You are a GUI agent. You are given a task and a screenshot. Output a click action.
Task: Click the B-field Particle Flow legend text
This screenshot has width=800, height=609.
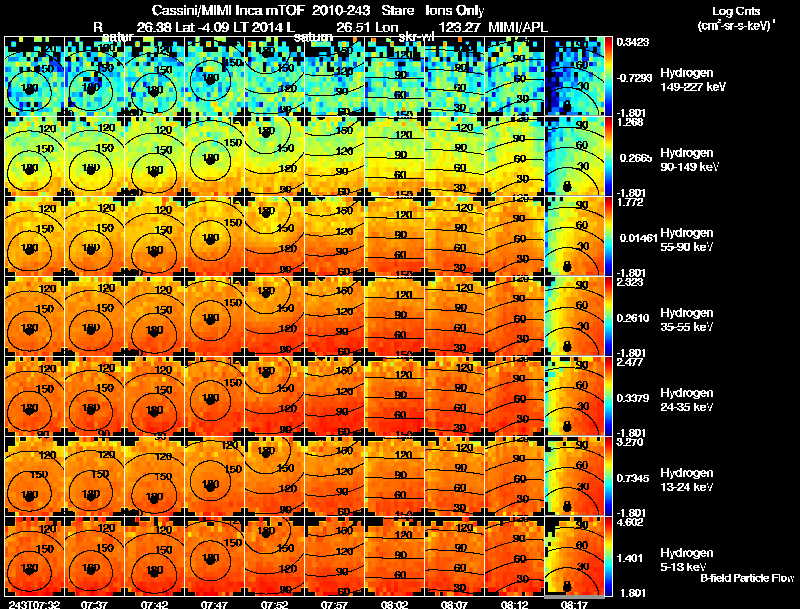point(746,578)
